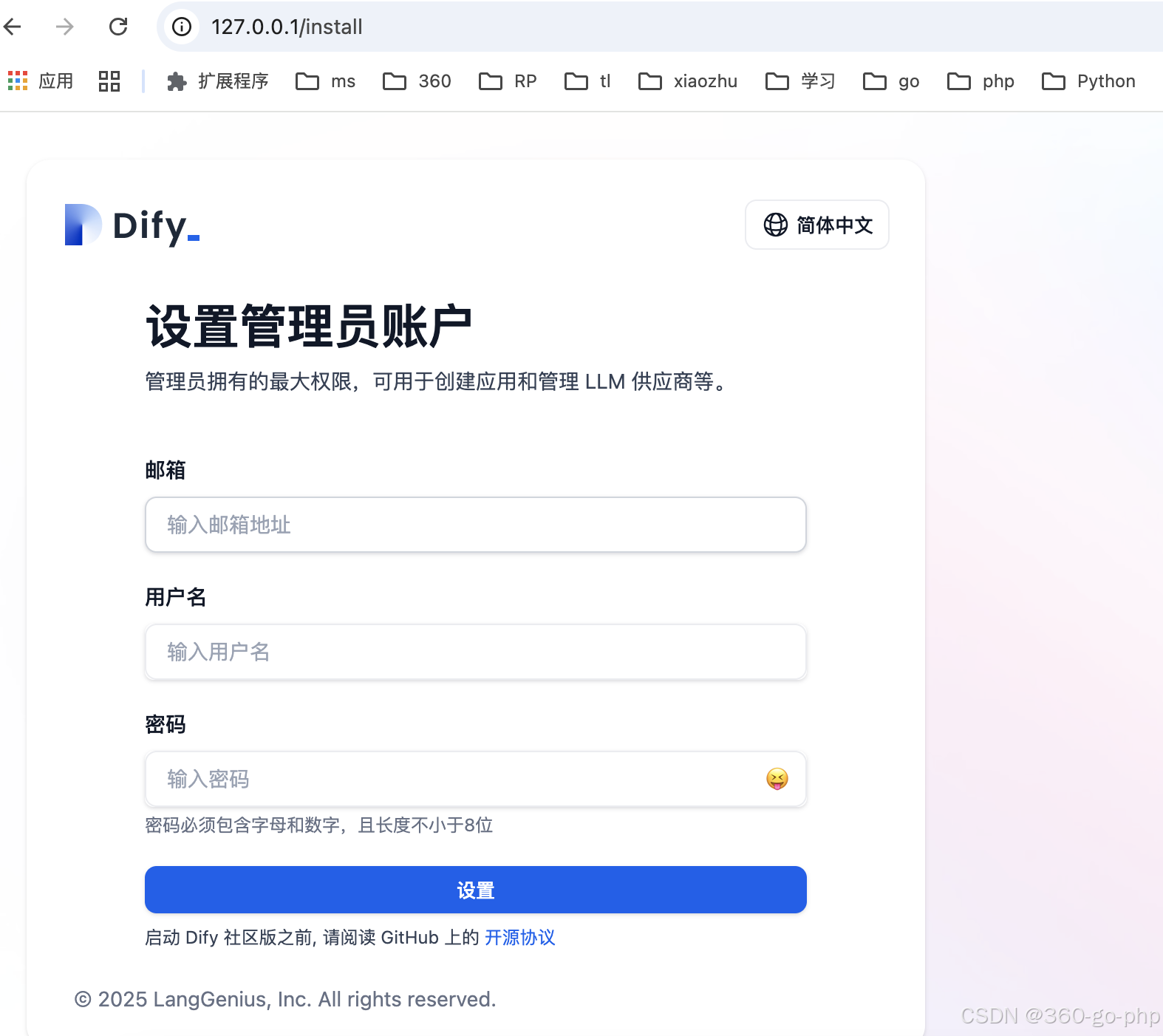The image size is (1163, 1036).
Task: Open the 开源协议 license link
Action: (x=520, y=937)
